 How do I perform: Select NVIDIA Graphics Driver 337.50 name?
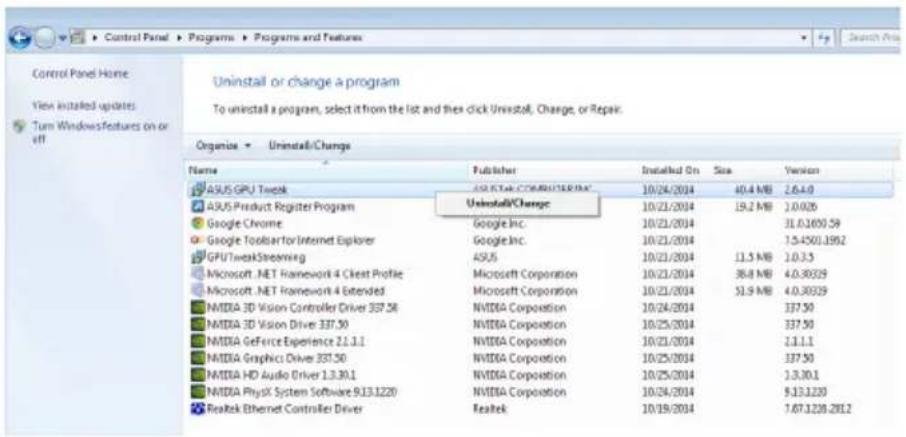tap(277, 358)
